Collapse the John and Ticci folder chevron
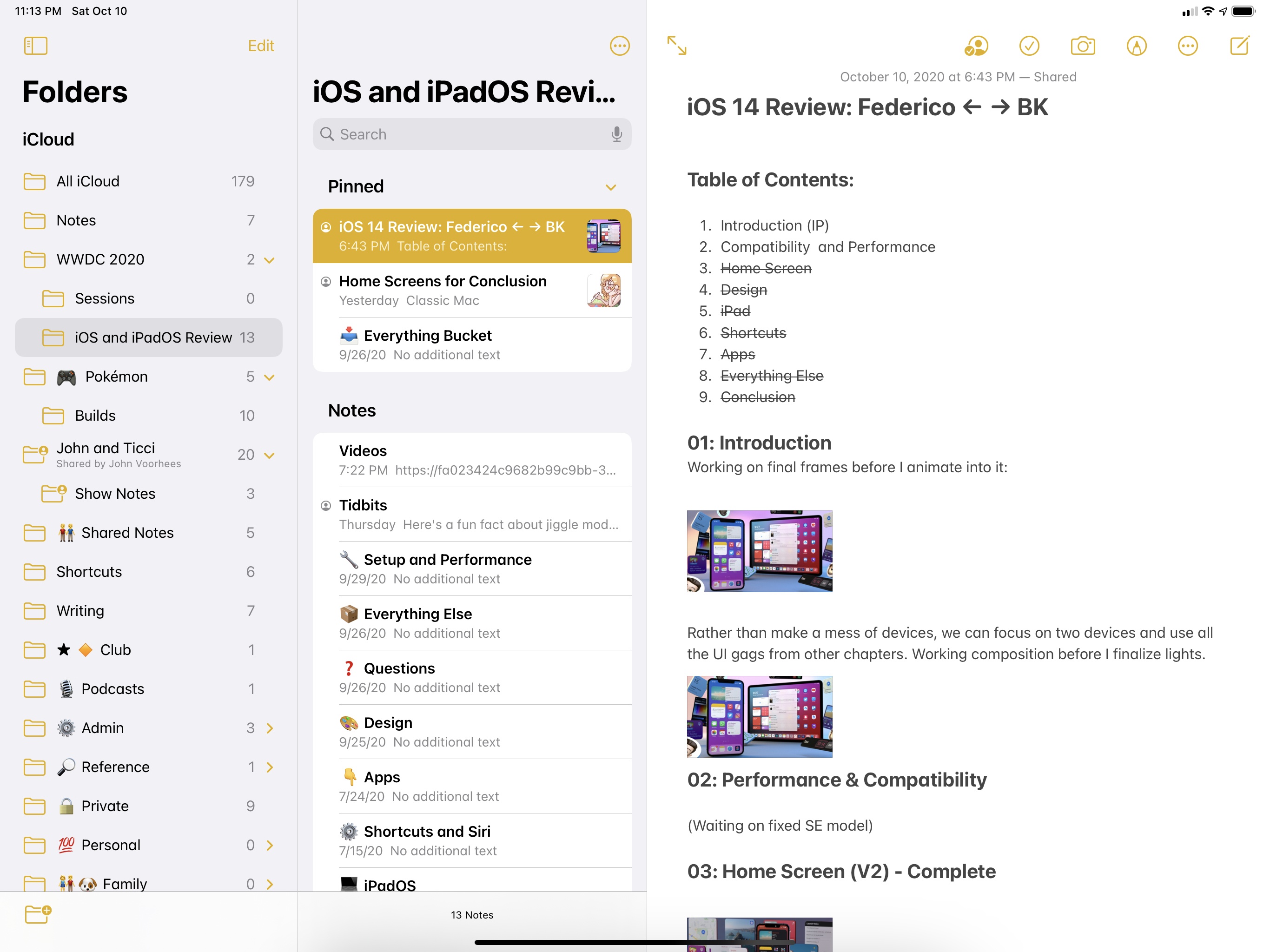This screenshot has height=952, width=1270. click(x=269, y=456)
